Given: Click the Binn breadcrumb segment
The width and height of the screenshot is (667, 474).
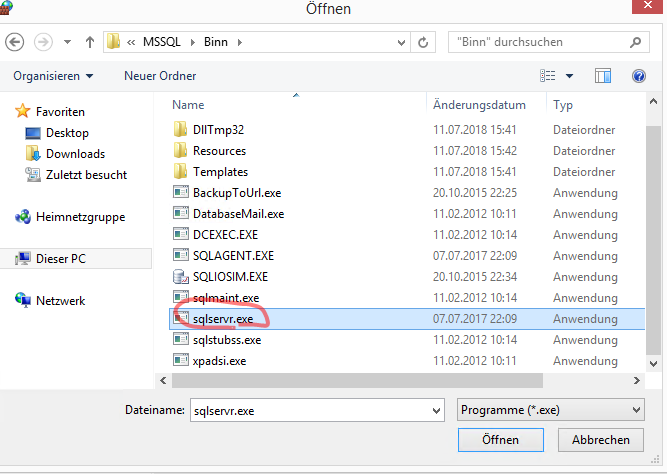Looking at the screenshot, I should (216, 42).
